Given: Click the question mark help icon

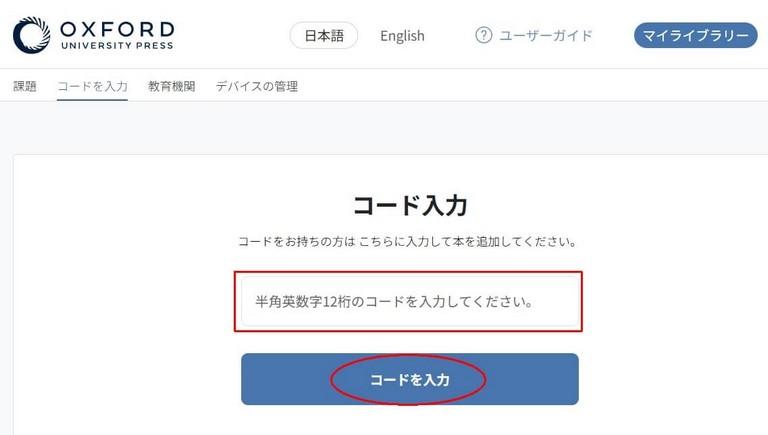Looking at the screenshot, I should [483, 35].
